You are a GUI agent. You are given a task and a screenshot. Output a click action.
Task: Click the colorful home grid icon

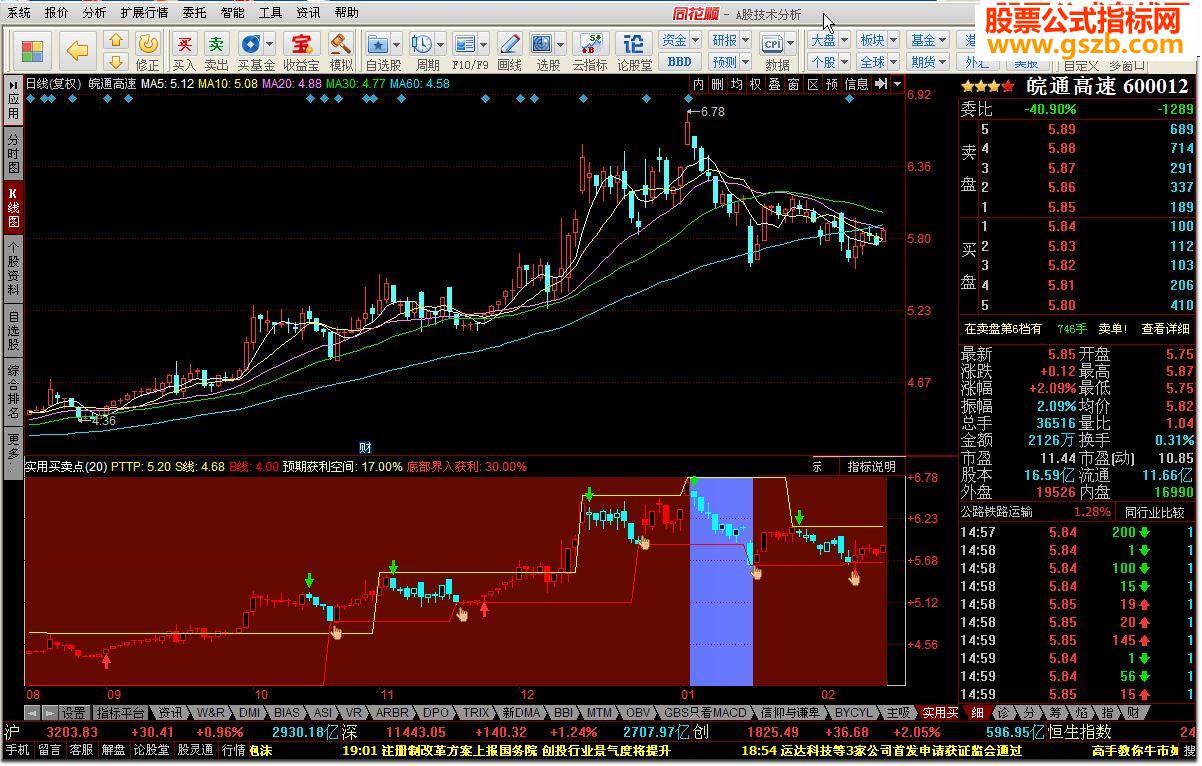coord(33,50)
